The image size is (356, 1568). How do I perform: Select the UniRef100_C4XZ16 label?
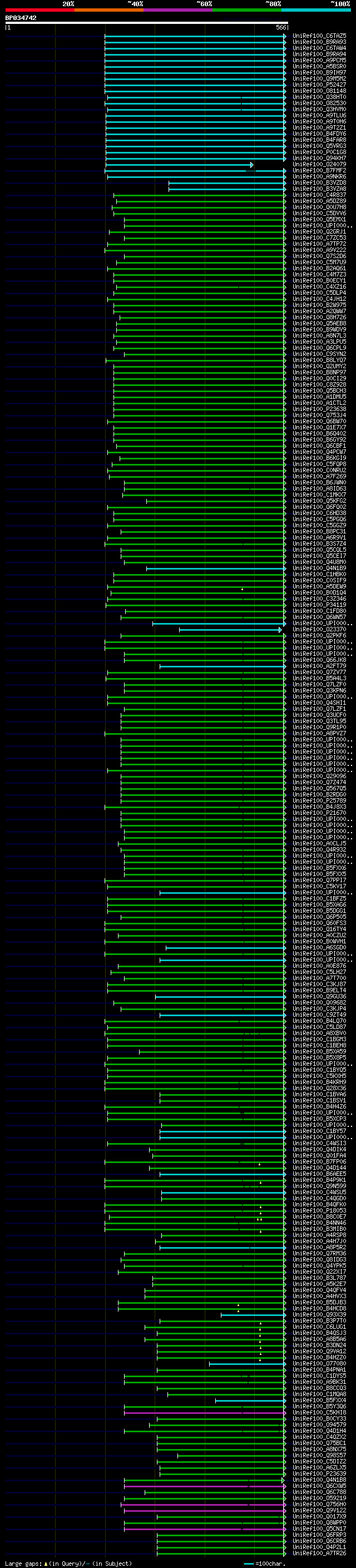(x=319, y=286)
